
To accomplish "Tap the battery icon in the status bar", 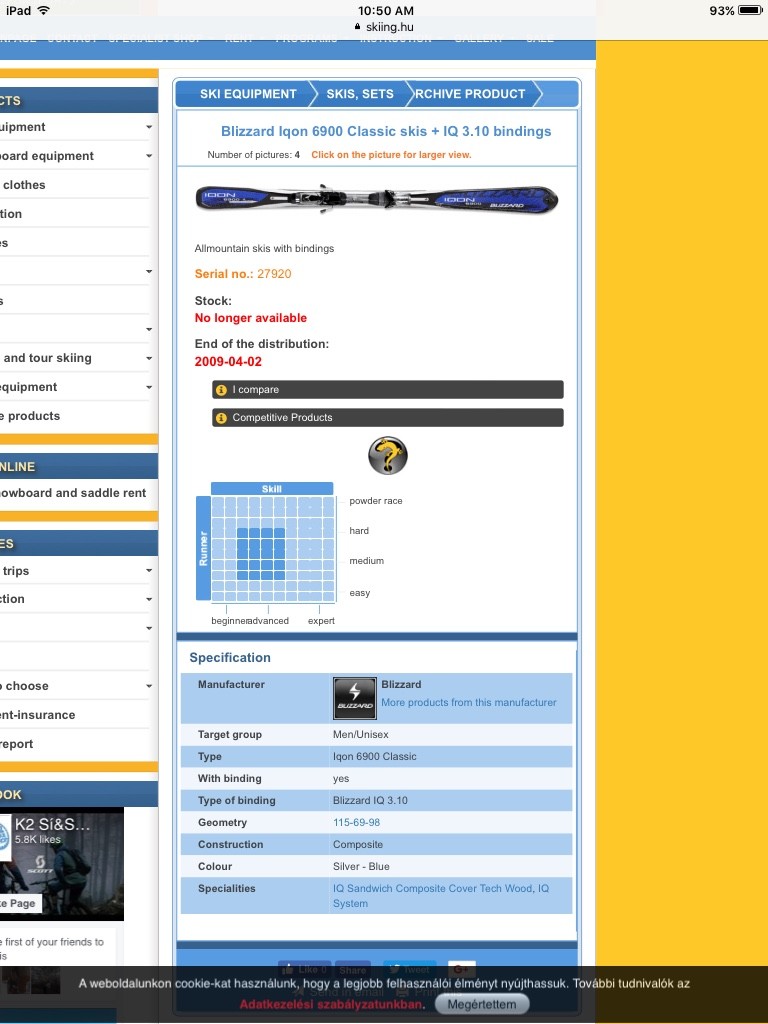I will [750, 10].
